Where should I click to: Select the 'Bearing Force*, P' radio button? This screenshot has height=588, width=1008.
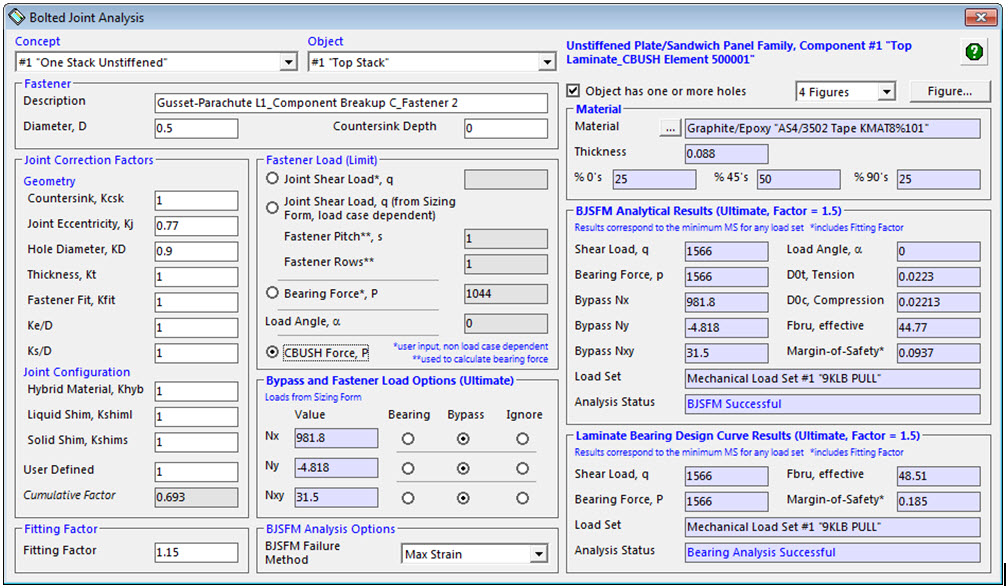point(273,293)
